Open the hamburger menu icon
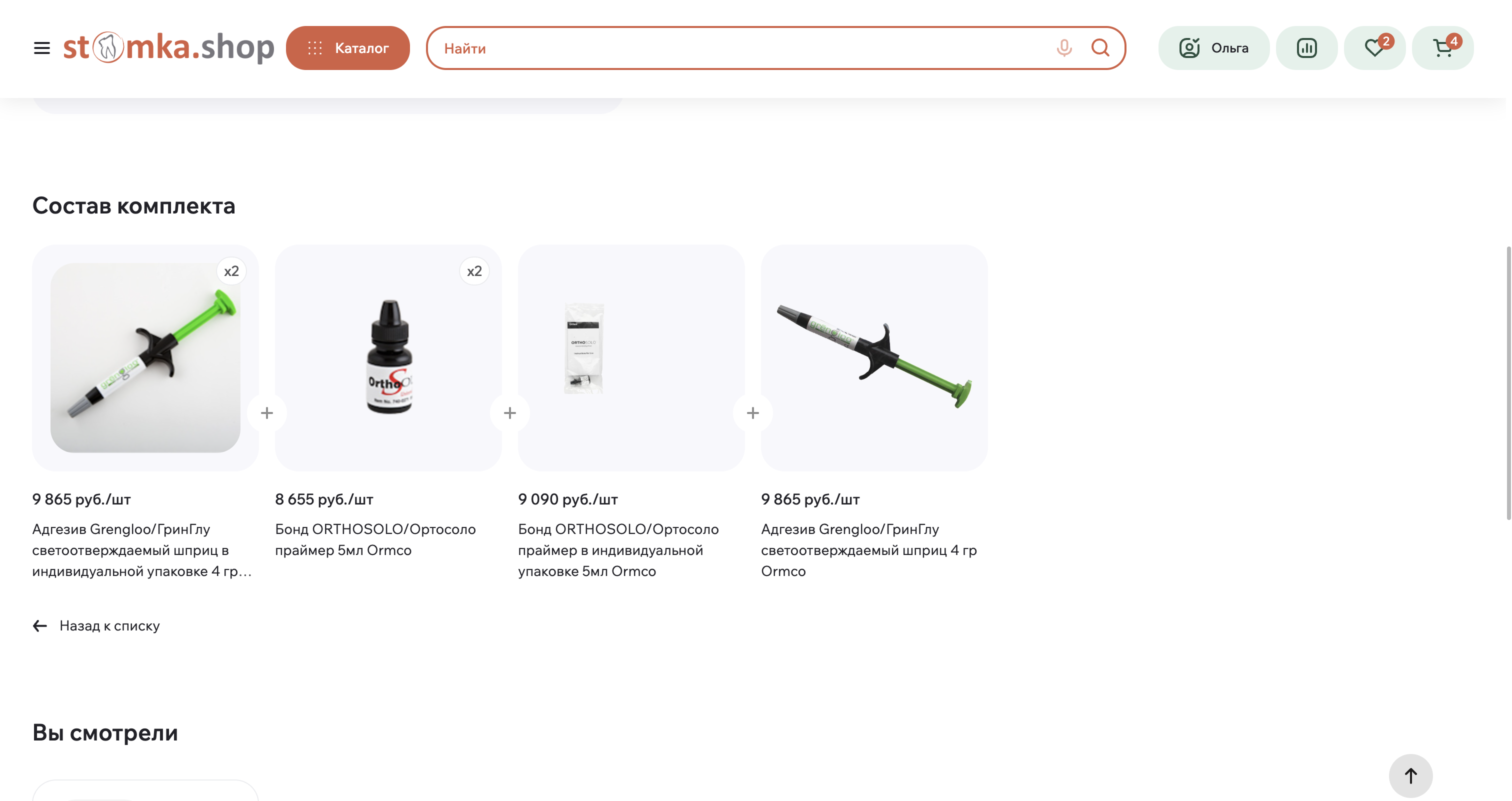The width and height of the screenshot is (1512, 801). coord(41,48)
